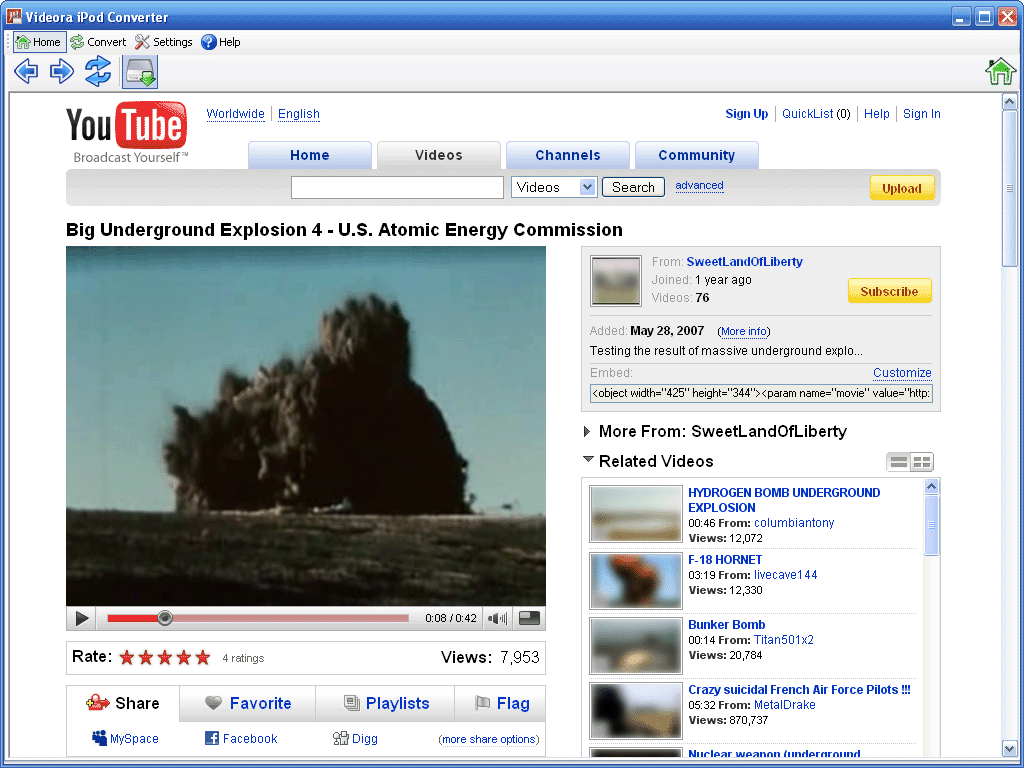This screenshot has height=768, width=1024.
Task: Share the video to MySpace
Action: 125,739
